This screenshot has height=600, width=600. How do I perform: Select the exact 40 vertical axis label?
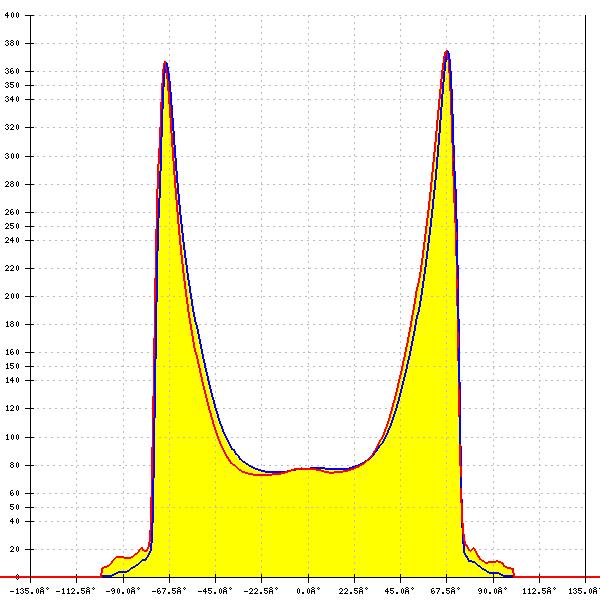click(15, 521)
